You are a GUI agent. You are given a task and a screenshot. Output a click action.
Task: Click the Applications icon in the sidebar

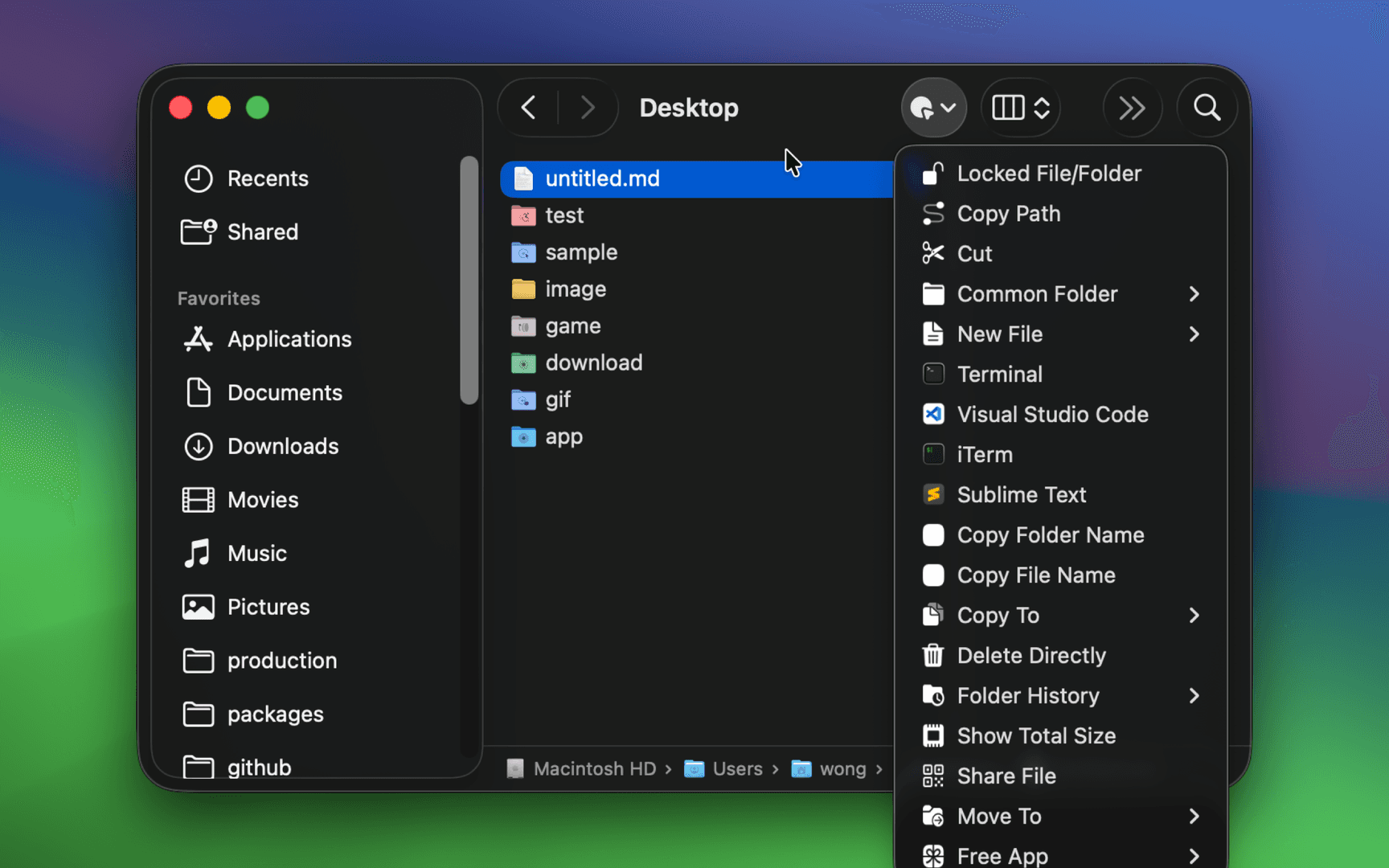point(198,338)
